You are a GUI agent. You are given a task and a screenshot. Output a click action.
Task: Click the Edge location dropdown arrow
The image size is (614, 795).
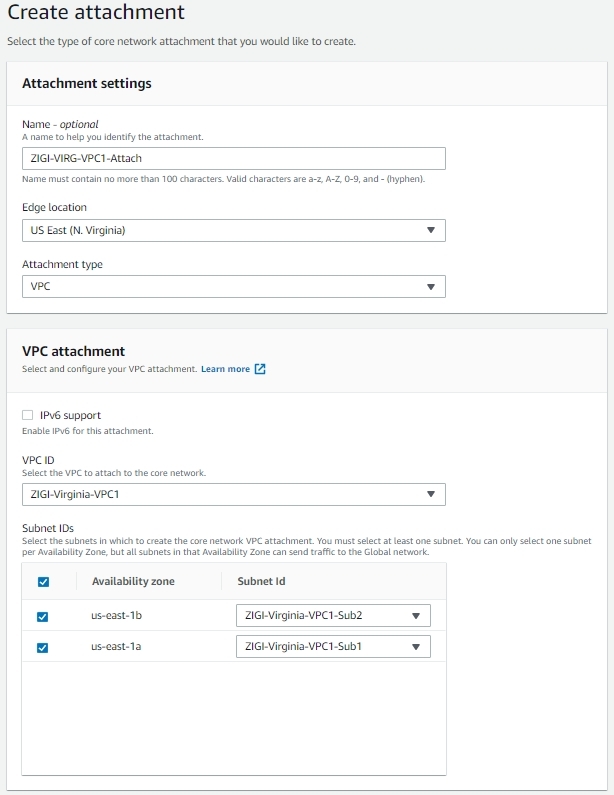pos(430,230)
